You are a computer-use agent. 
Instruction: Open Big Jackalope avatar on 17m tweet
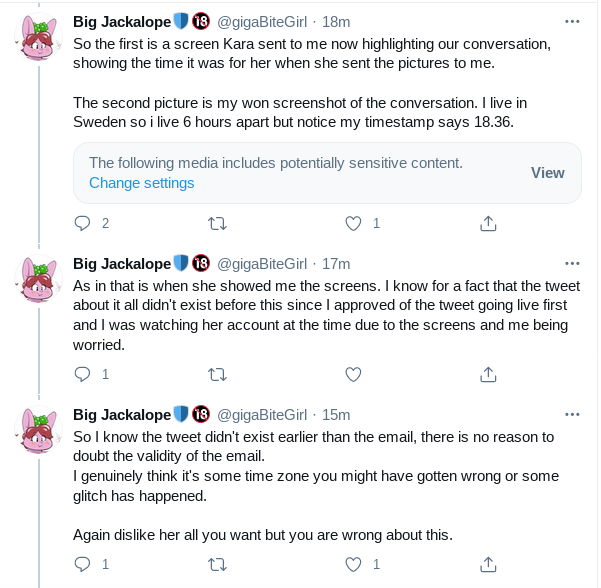[38, 278]
